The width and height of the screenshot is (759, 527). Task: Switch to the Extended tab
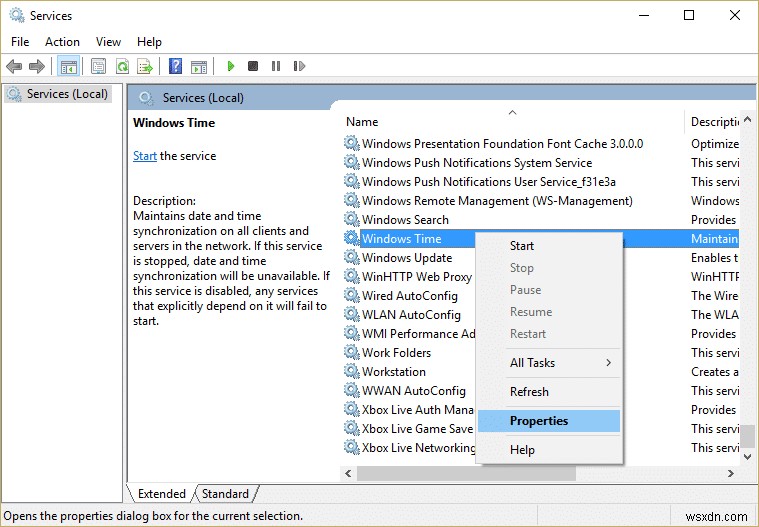(x=162, y=494)
